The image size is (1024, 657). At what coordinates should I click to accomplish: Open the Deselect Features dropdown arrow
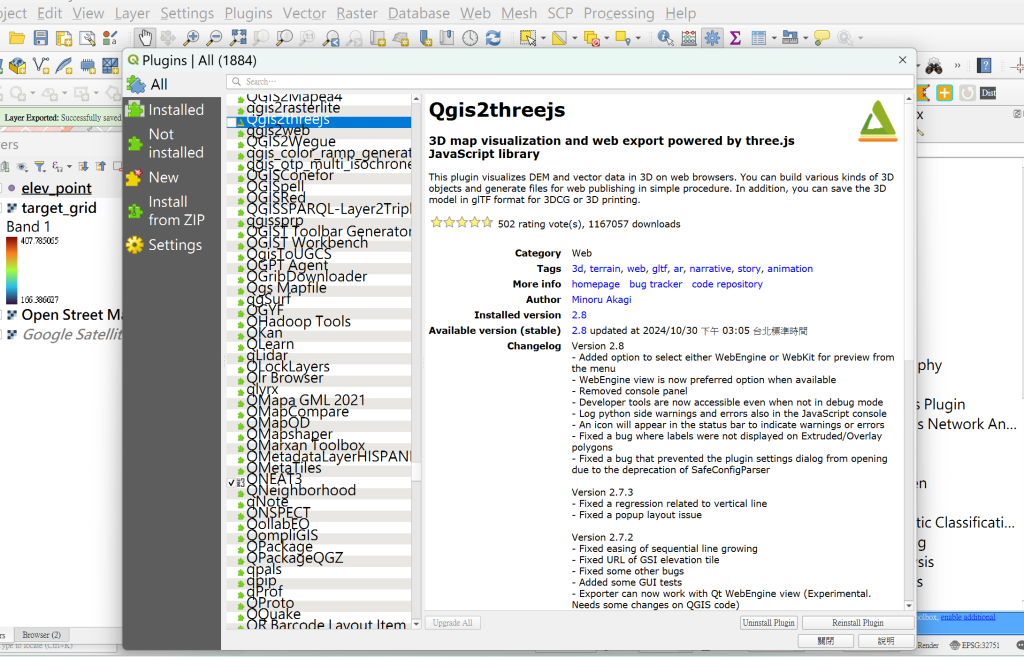[607, 38]
